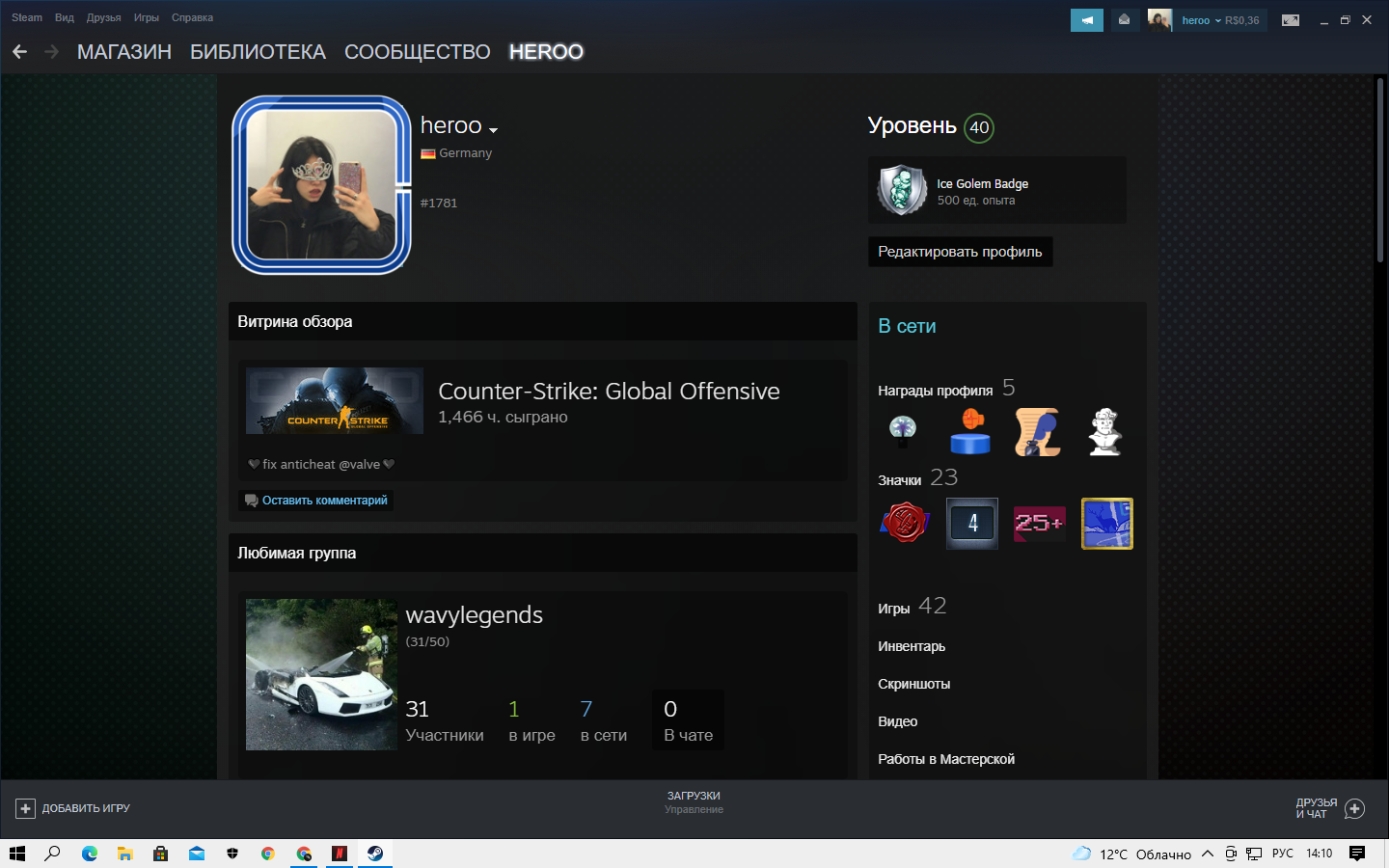Screen dimensions: 1389x868
Task: Open the Игры 42 link
Action: point(912,607)
